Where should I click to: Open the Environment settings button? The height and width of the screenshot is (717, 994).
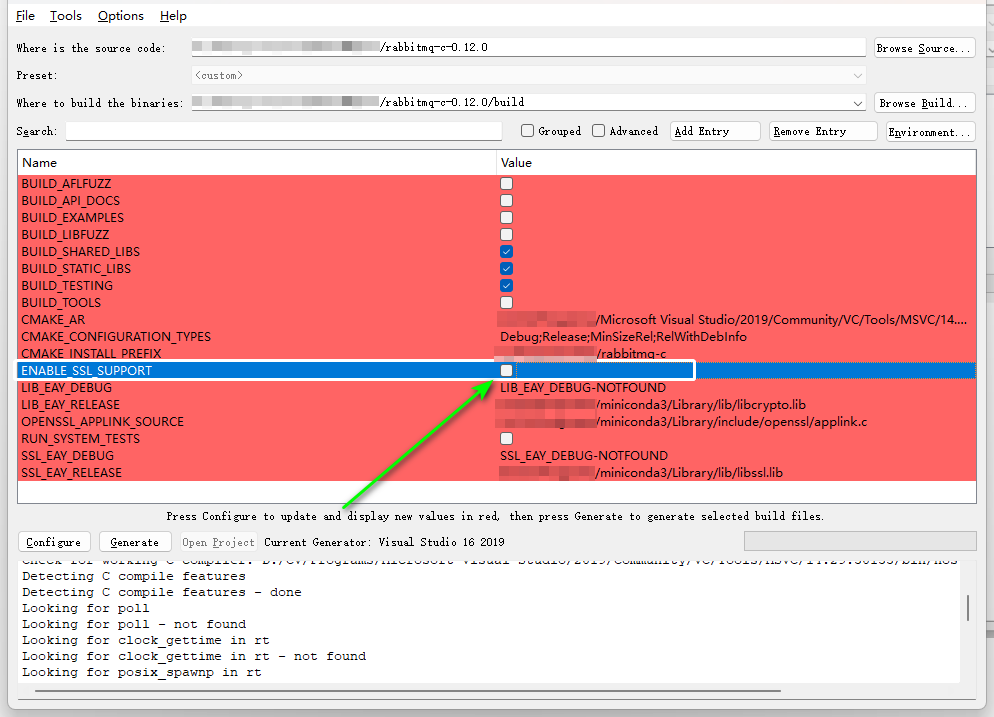[x=930, y=131]
